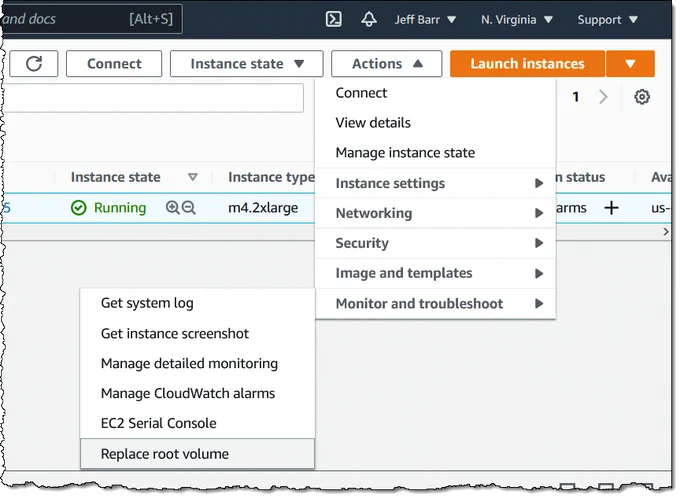Select Get instance screenshot
The height and width of the screenshot is (498, 680).
click(197, 333)
